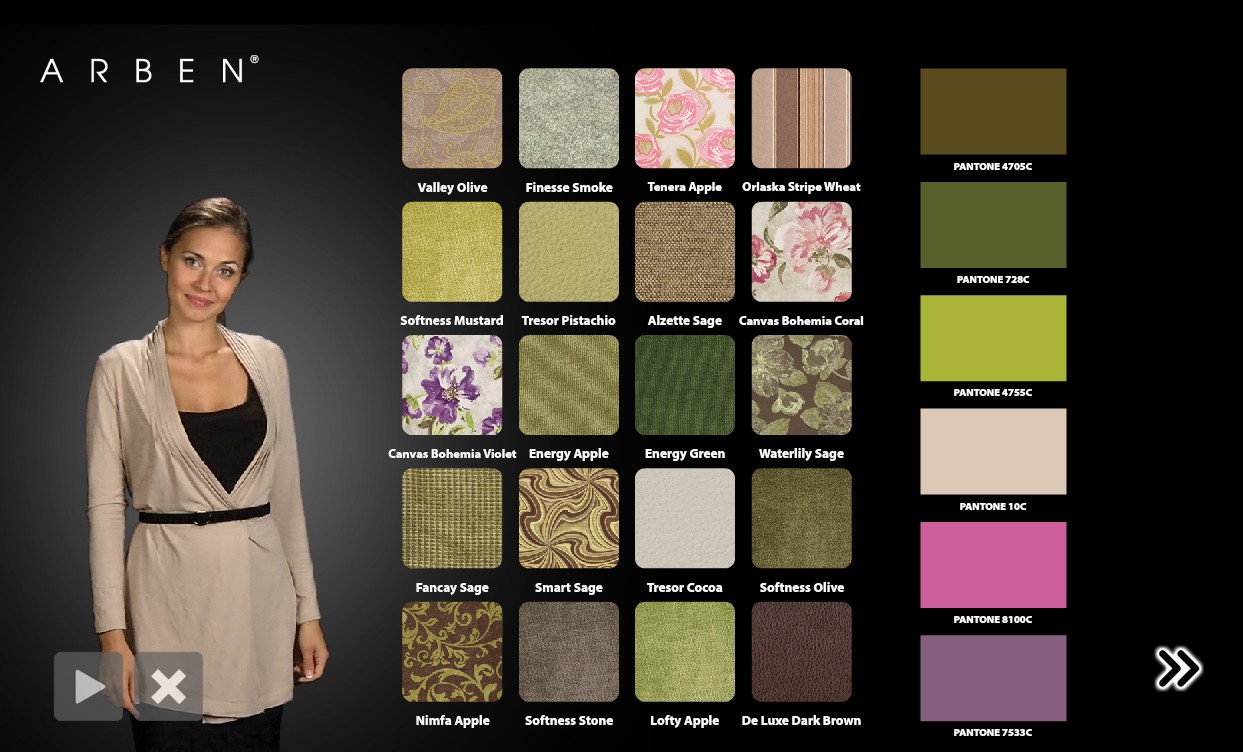
Task: Click the "Softness Stone" label
Action: coord(569,721)
